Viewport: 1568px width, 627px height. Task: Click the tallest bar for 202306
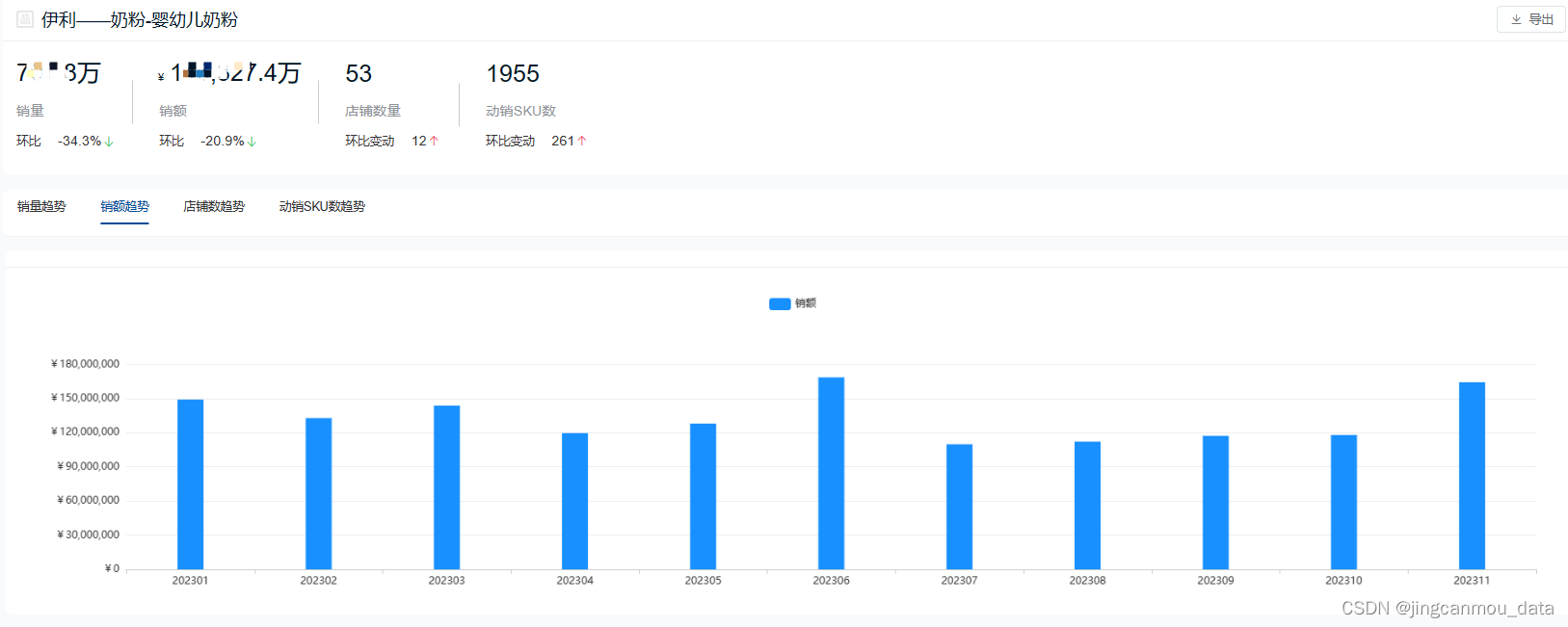point(832,473)
